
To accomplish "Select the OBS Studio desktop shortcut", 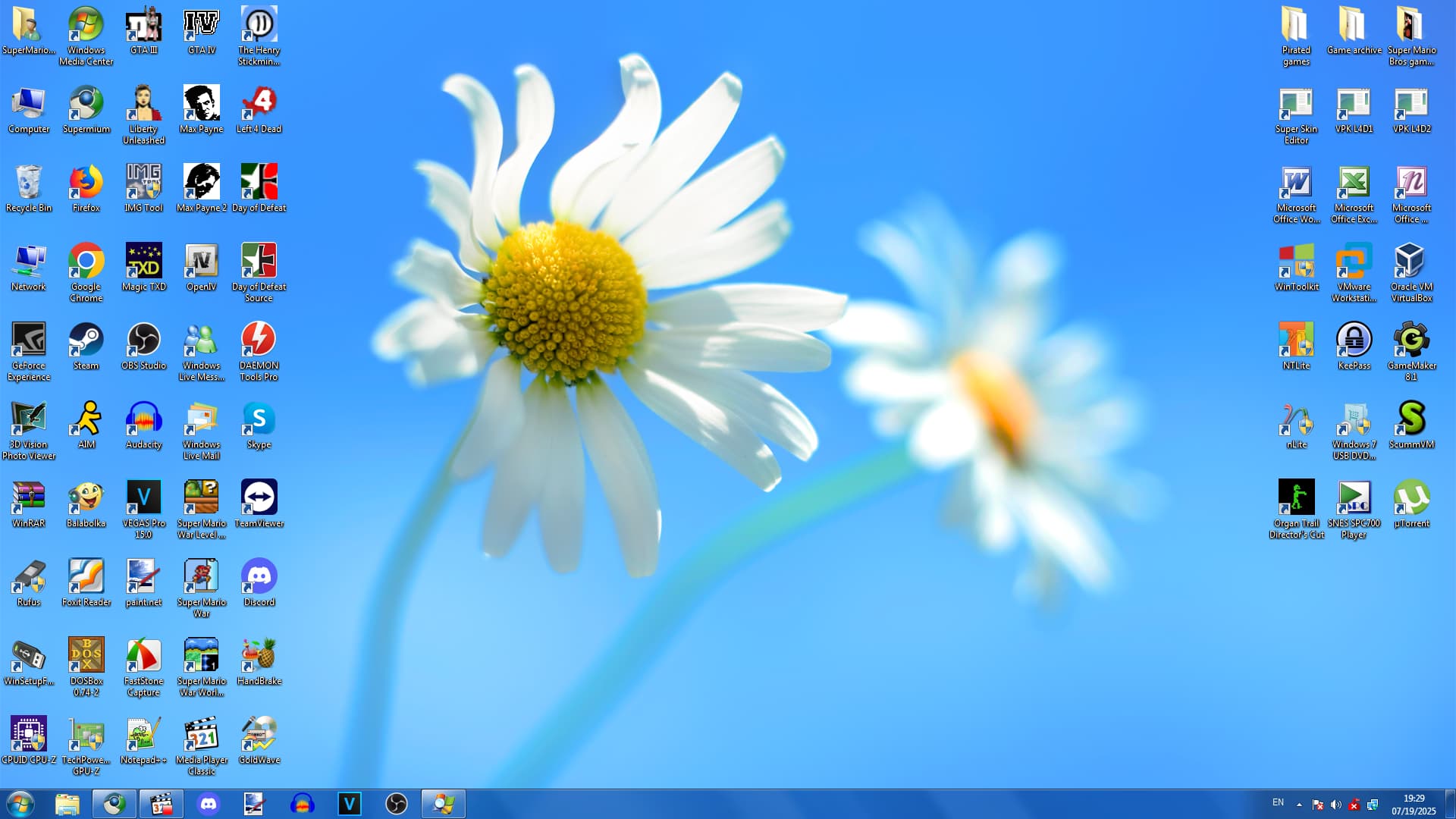I will point(143,340).
